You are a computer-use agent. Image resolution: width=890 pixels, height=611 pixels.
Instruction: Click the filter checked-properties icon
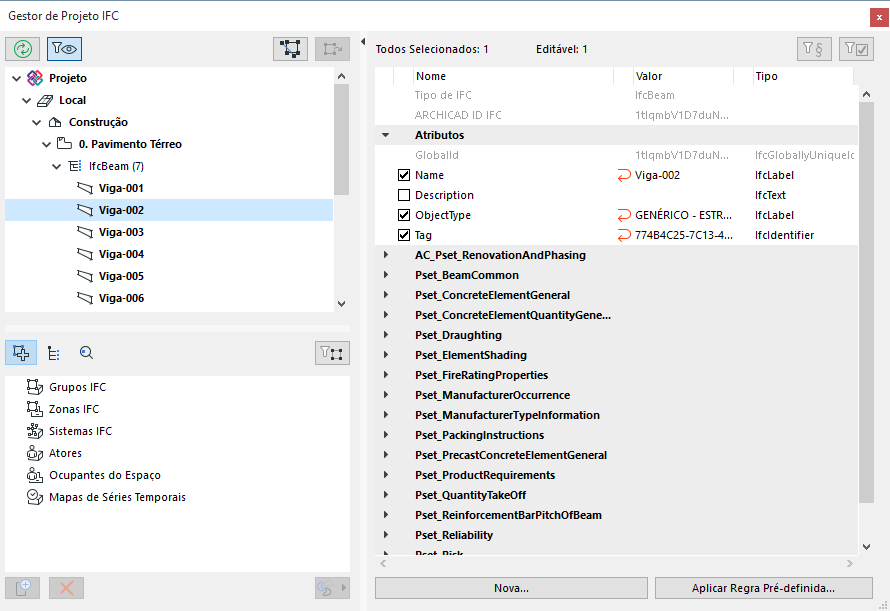tap(857, 48)
